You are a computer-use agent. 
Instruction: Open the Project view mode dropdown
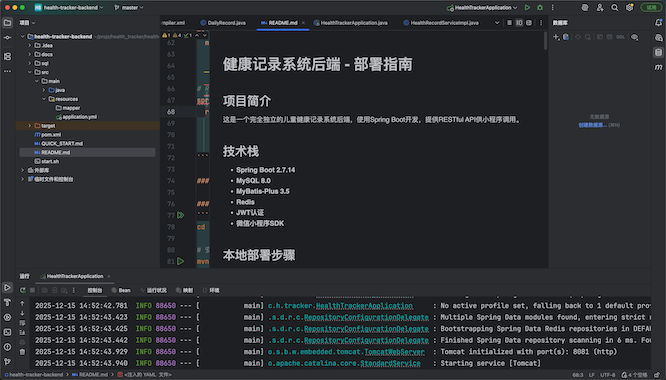(27, 23)
